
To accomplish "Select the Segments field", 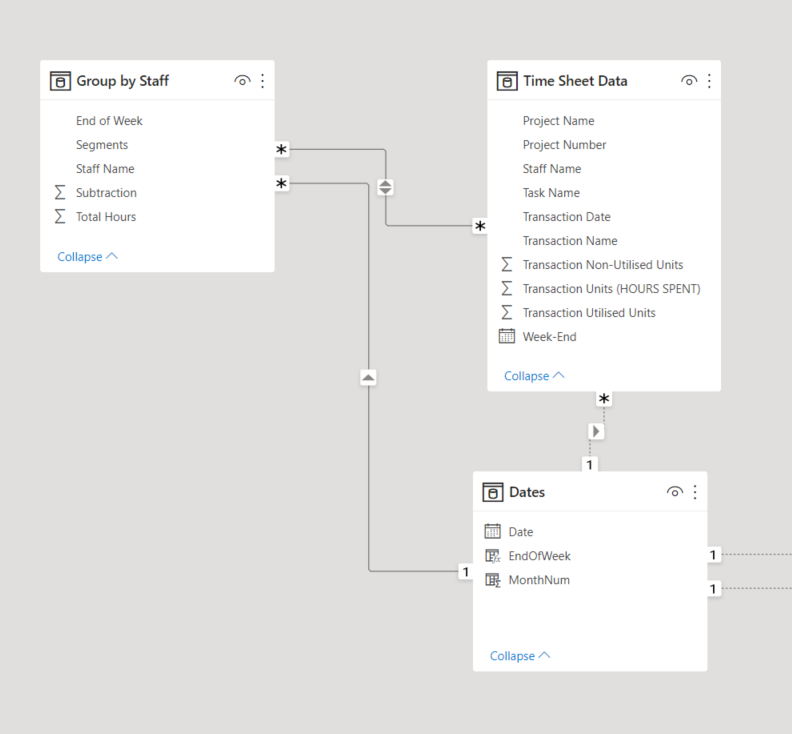I will (102, 144).
